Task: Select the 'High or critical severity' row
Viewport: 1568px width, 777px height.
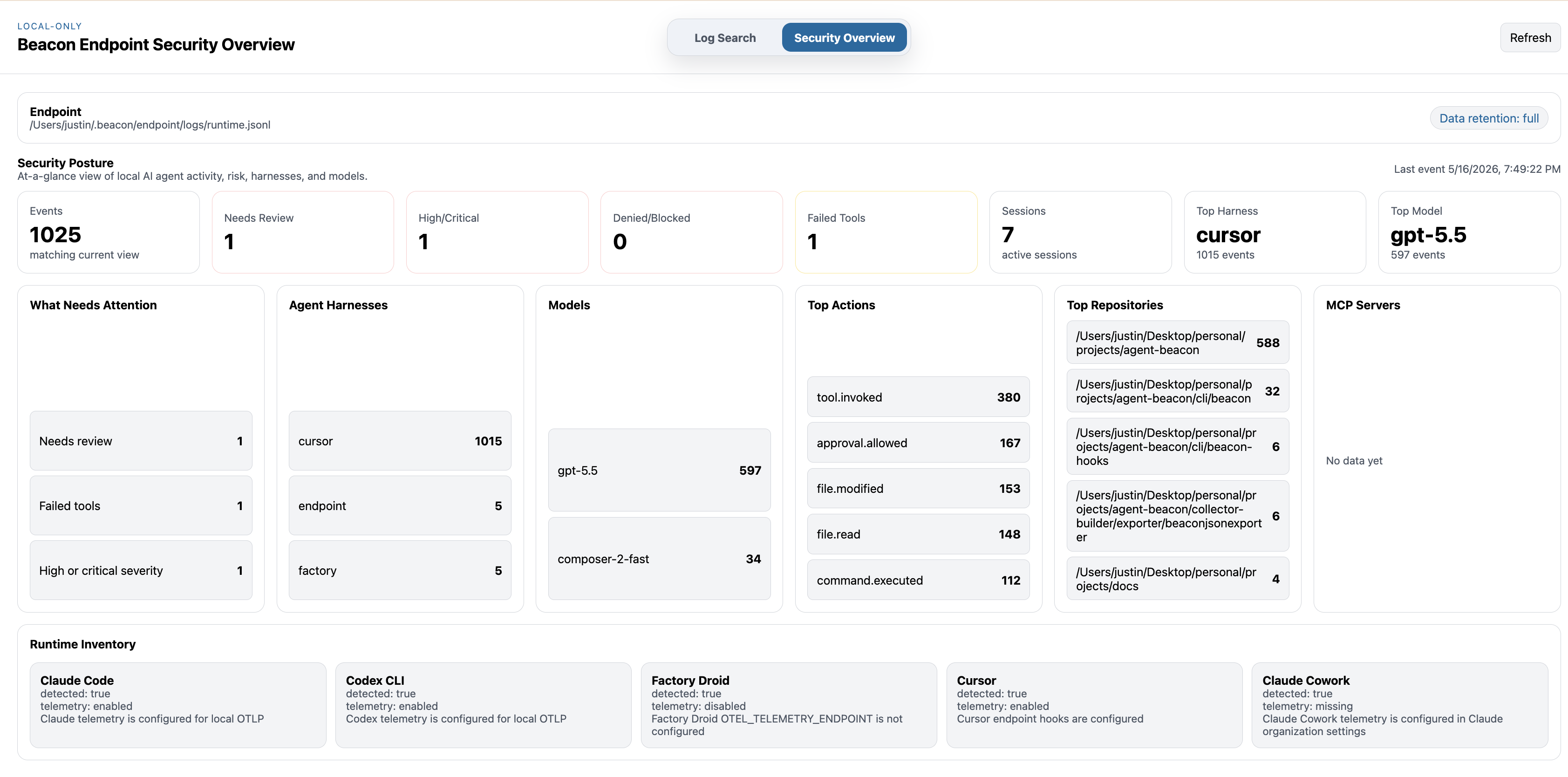Action: tap(141, 570)
